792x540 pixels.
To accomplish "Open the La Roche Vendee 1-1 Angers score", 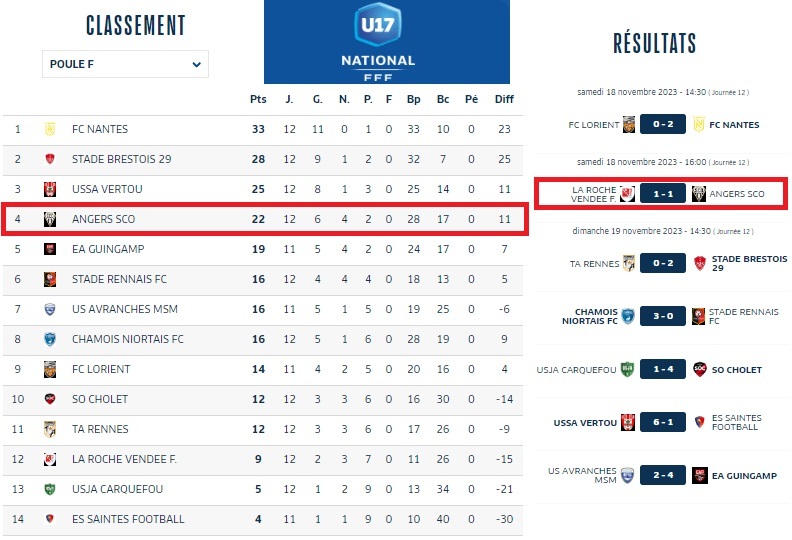I will tap(662, 194).
